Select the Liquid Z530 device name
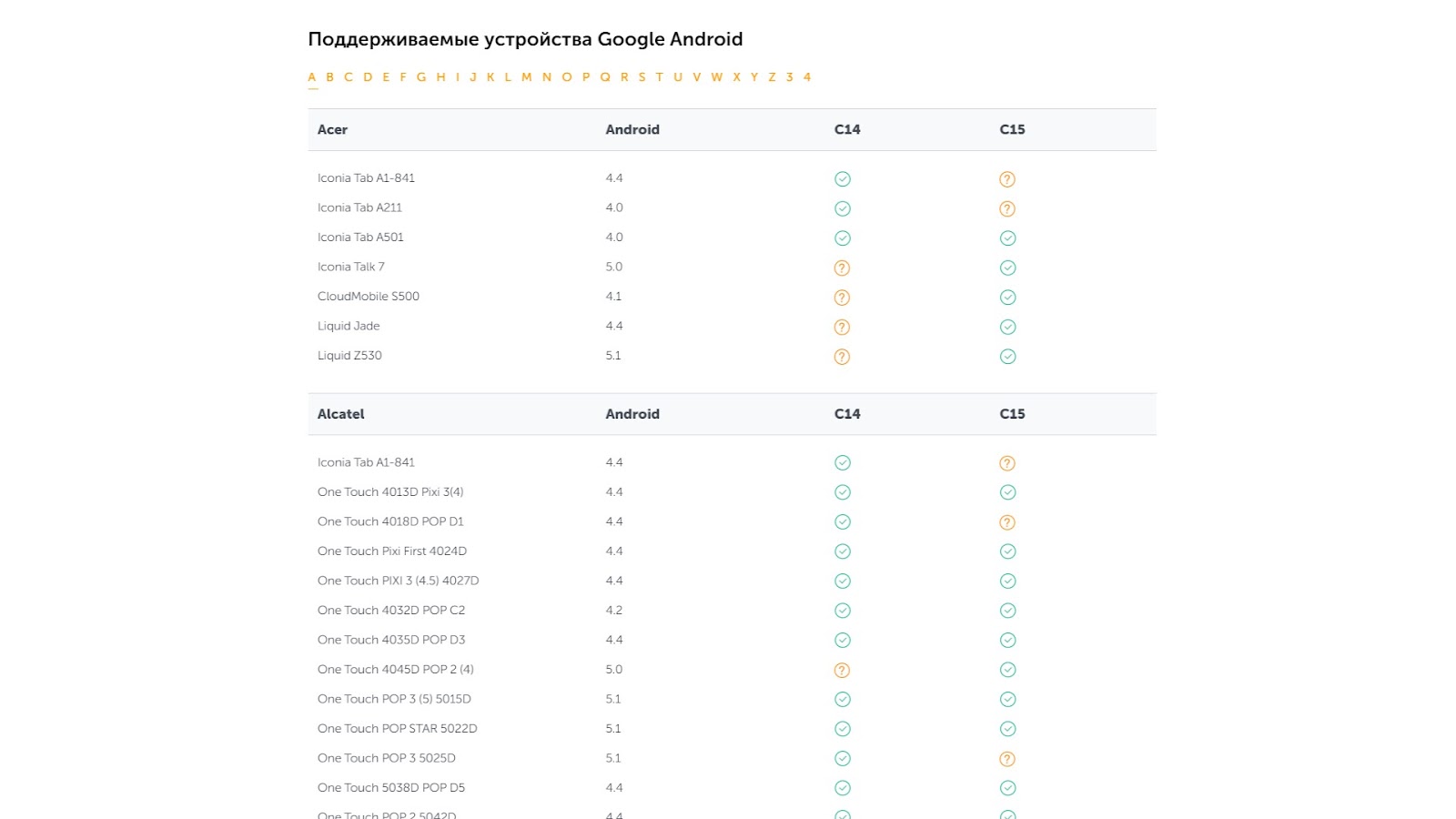Image resolution: width=1456 pixels, height=819 pixels. pos(349,356)
